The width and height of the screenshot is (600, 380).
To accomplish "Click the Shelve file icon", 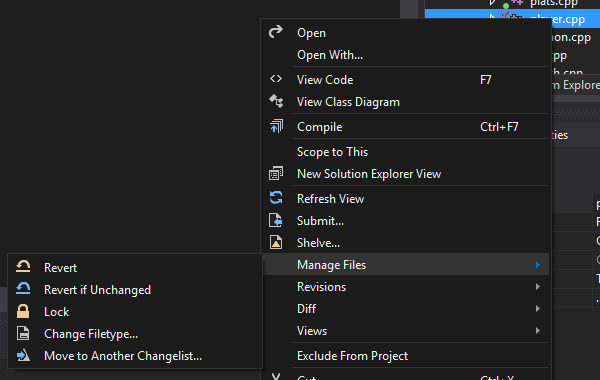I will [276, 242].
